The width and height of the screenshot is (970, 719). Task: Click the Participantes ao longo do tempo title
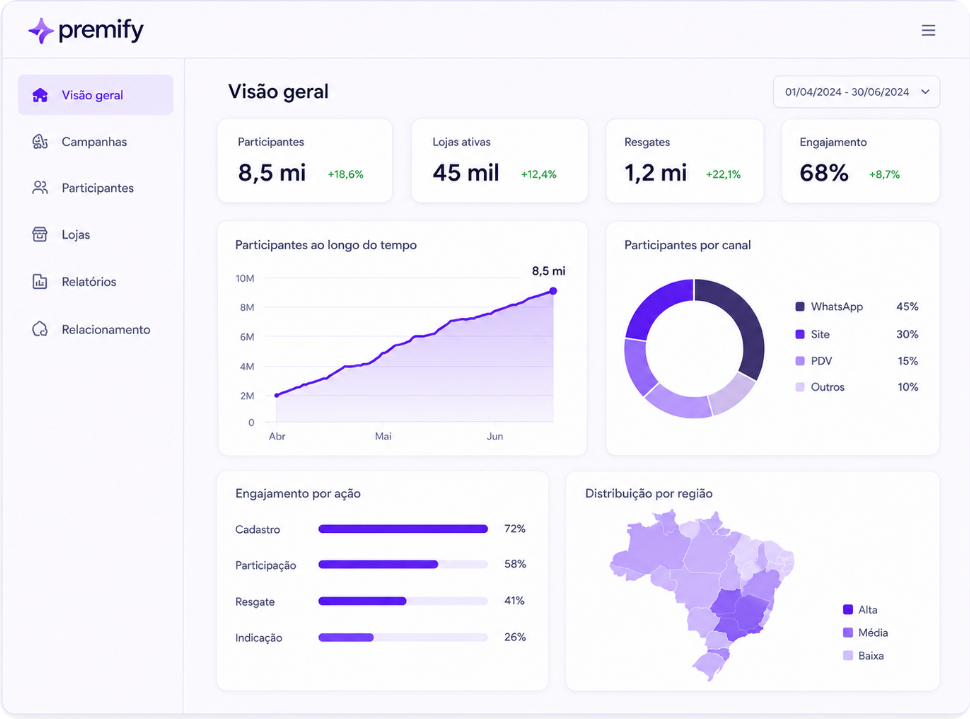click(326, 245)
